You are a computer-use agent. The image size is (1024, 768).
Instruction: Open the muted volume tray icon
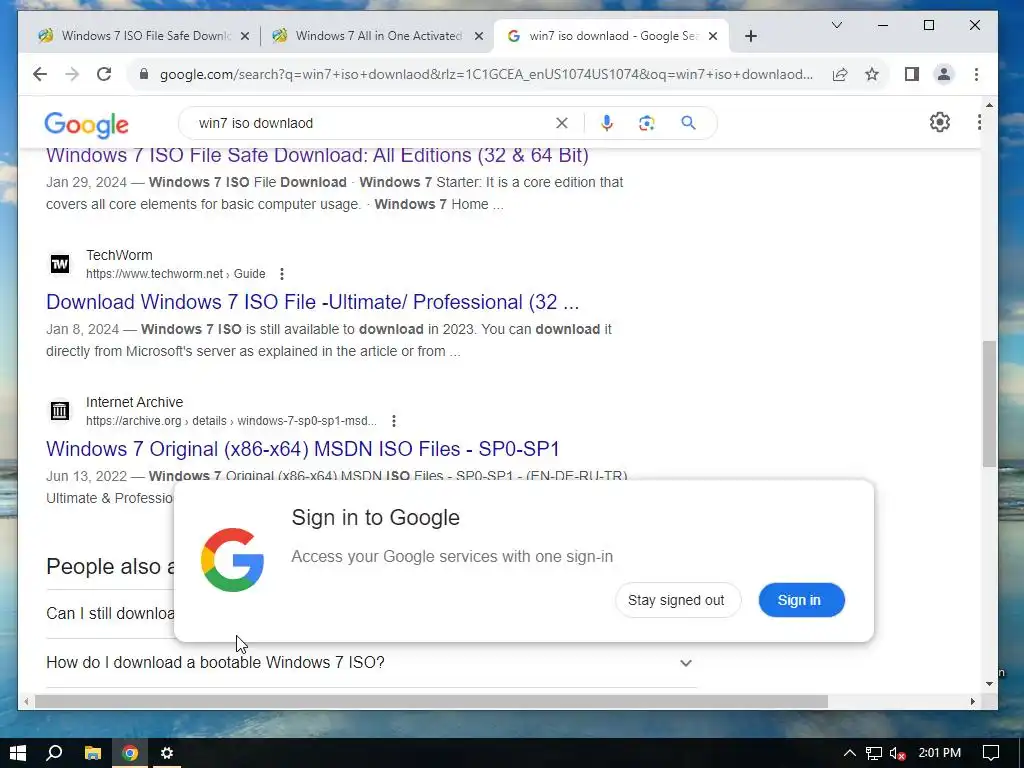897,754
